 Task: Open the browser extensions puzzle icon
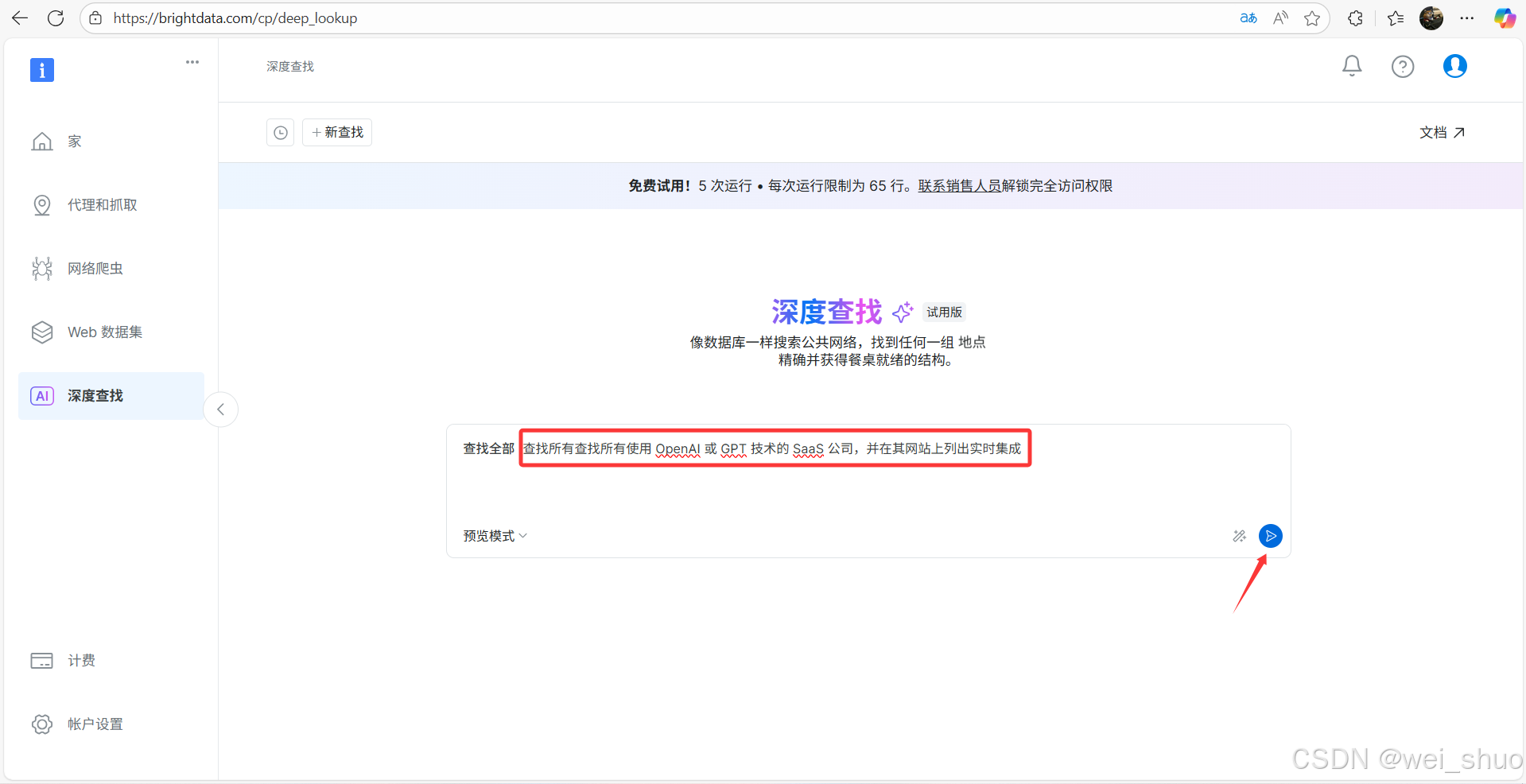(1356, 17)
